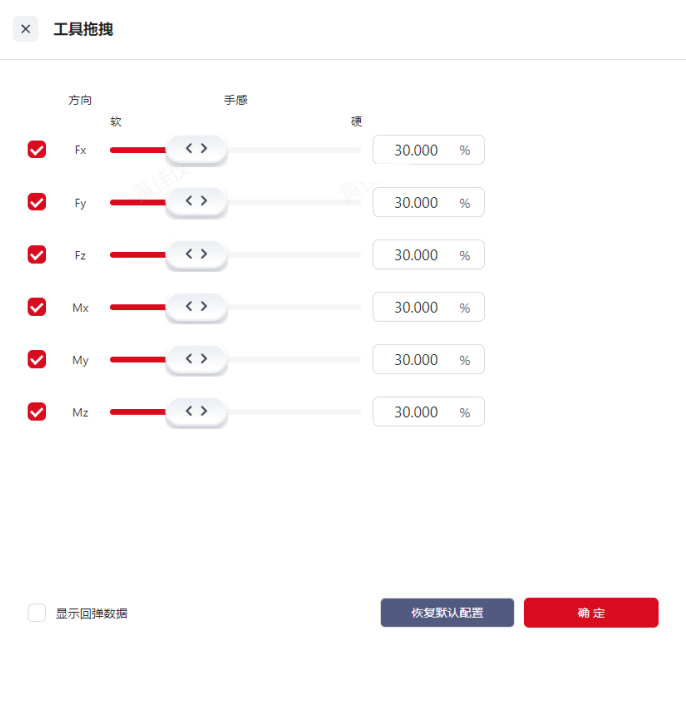Uncheck the Fy direction checkbox
This screenshot has height=713, width=686.
click(x=37, y=202)
